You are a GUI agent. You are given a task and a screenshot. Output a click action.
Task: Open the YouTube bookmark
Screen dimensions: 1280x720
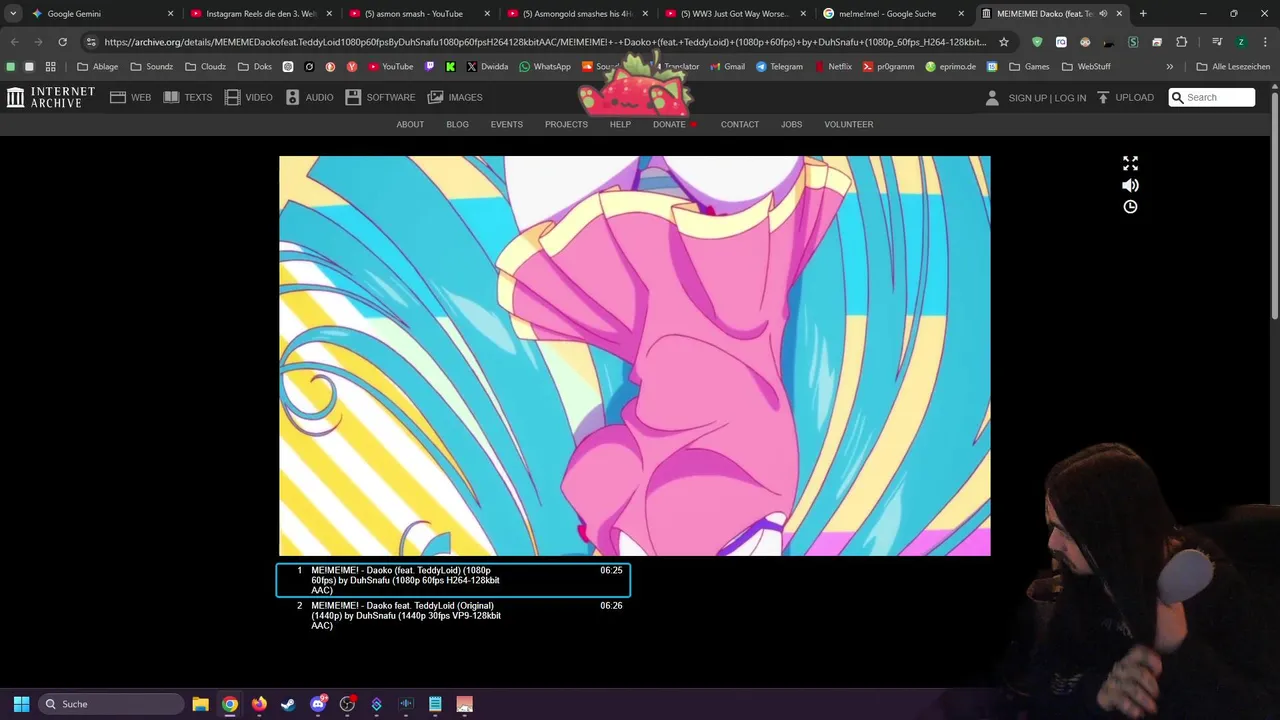(x=390, y=66)
